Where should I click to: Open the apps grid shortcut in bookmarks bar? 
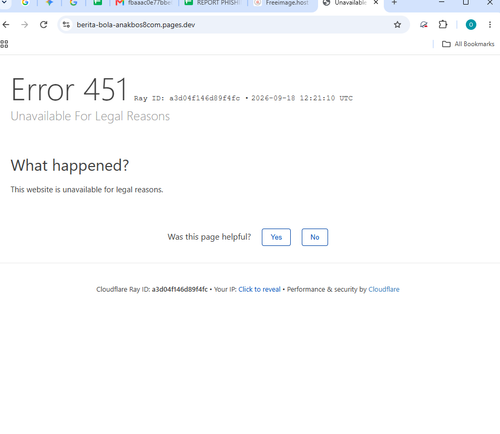pos(4,44)
